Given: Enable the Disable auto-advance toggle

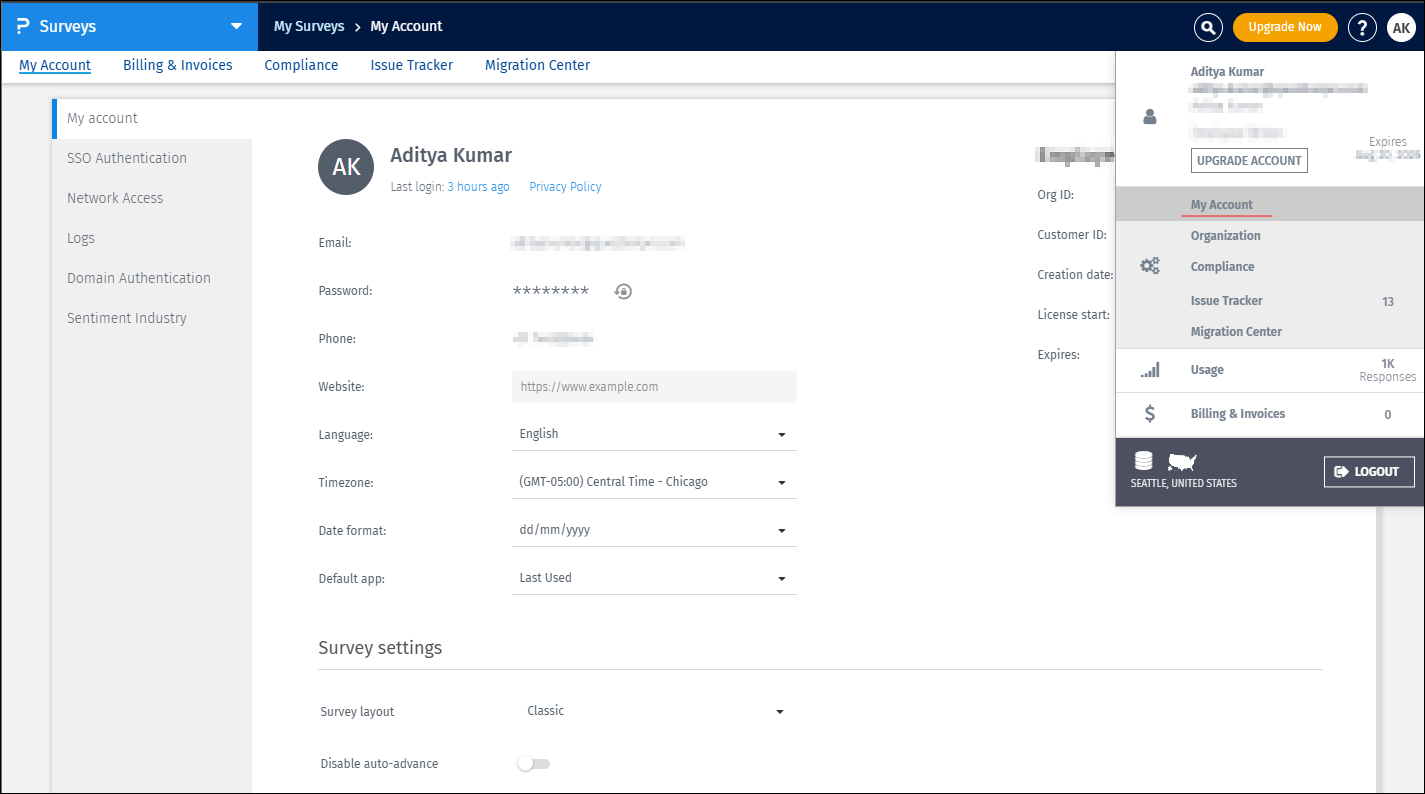Looking at the screenshot, I should click(x=533, y=763).
